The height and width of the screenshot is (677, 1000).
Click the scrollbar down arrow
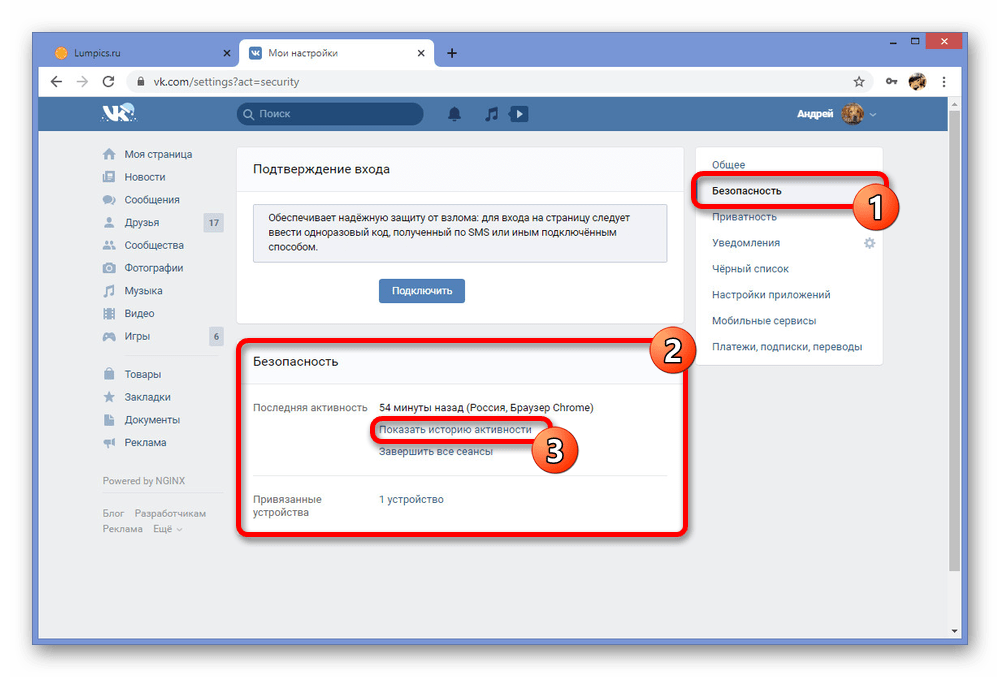click(954, 631)
